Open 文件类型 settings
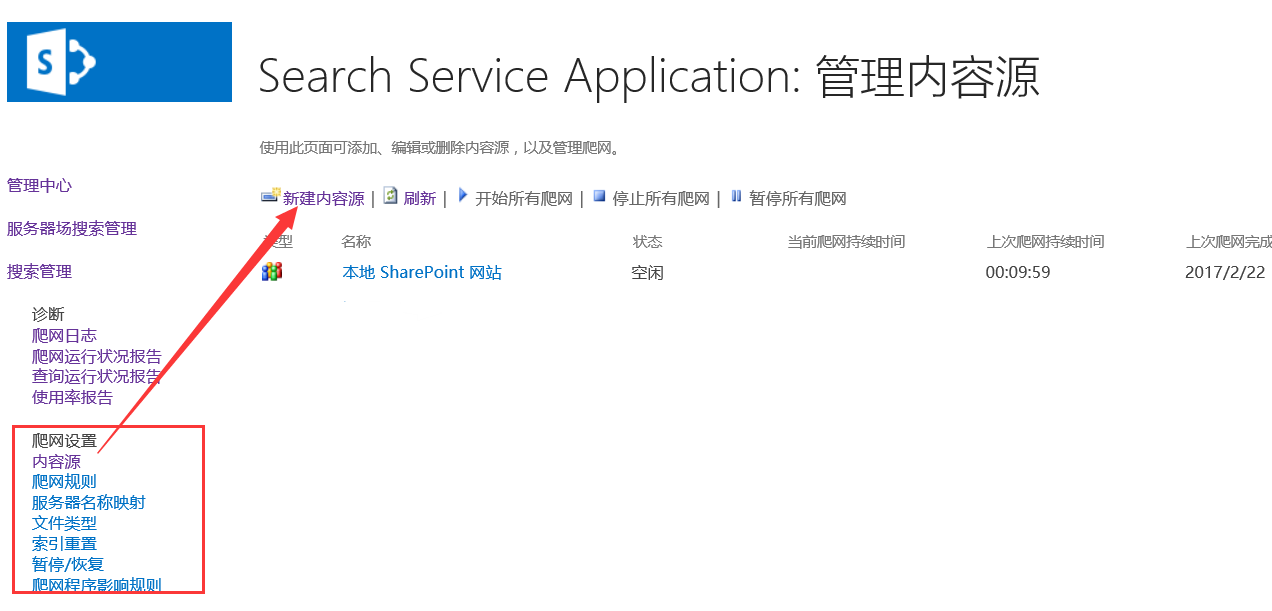Viewport: 1272px width, 611px height. pos(64,523)
